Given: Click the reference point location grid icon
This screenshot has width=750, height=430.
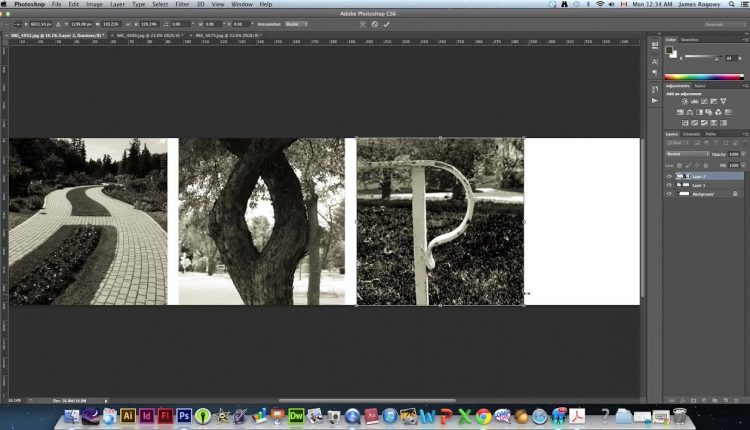Looking at the screenshot, I should [18, 24].
